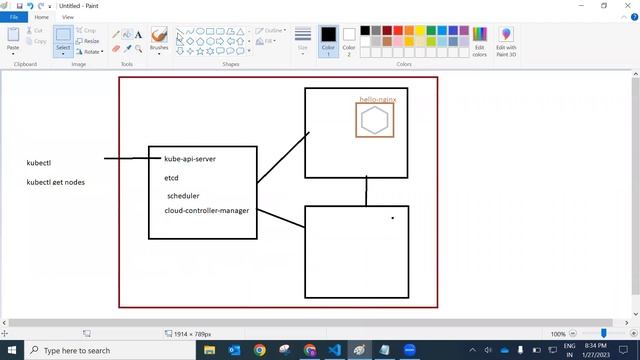Choose the Diamond shape
This screenshot has height=360, width=640.
pos(190,41)
